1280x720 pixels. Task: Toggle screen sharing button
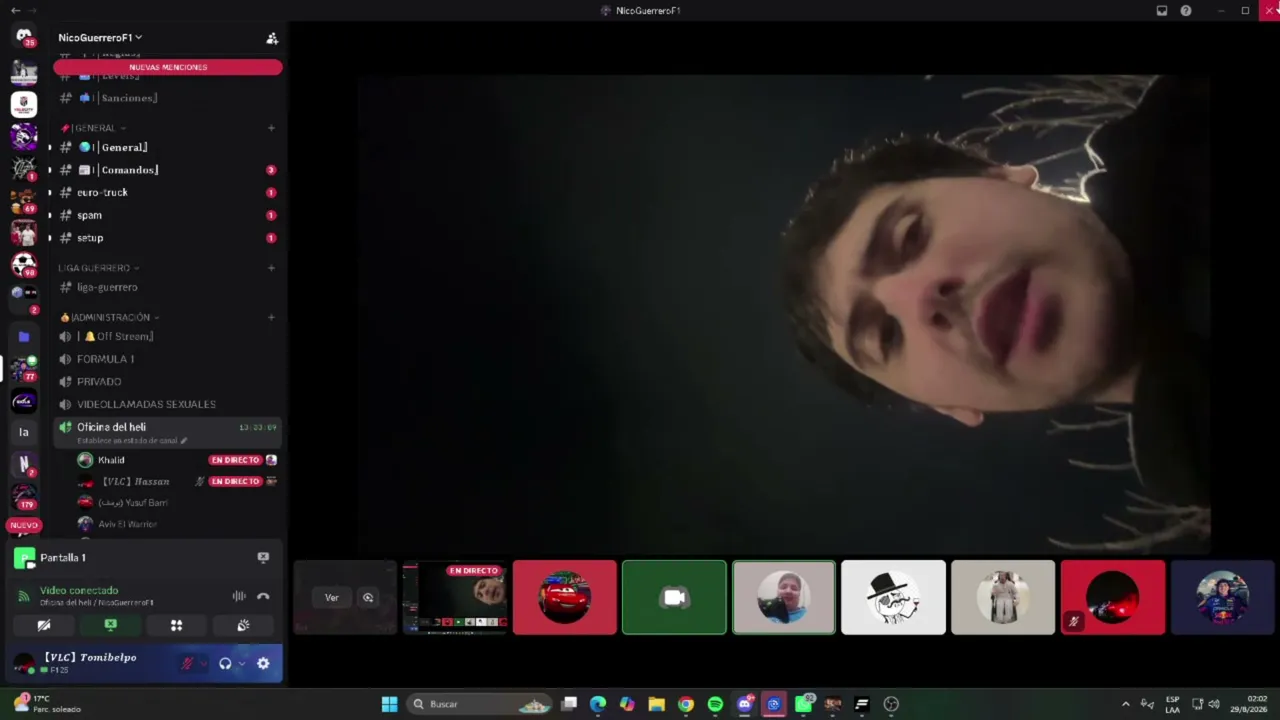110,625
